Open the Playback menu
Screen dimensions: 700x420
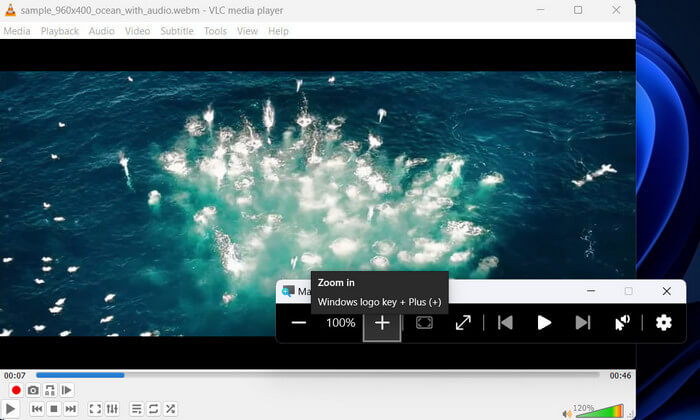[x=59, y=31]
